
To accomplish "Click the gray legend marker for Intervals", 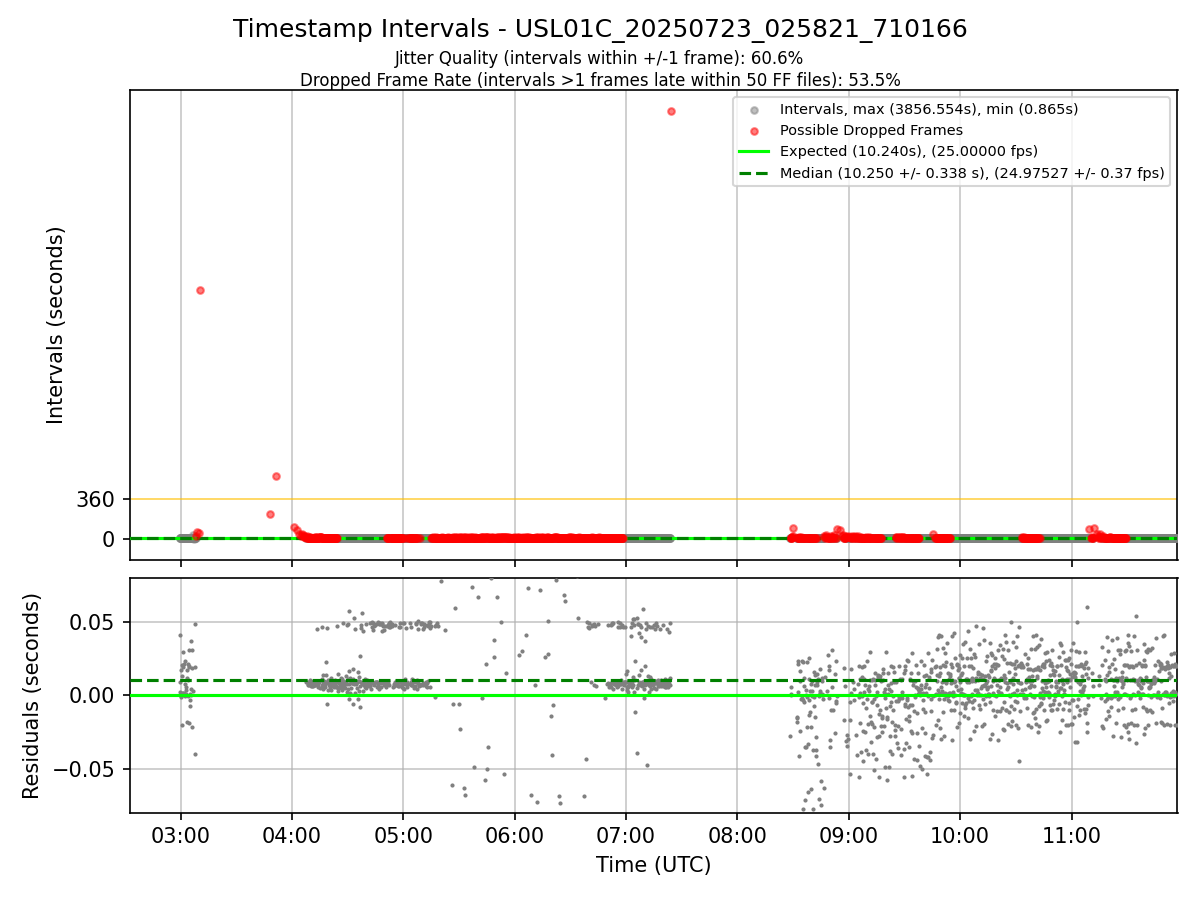I will click(x=755, y=109).
